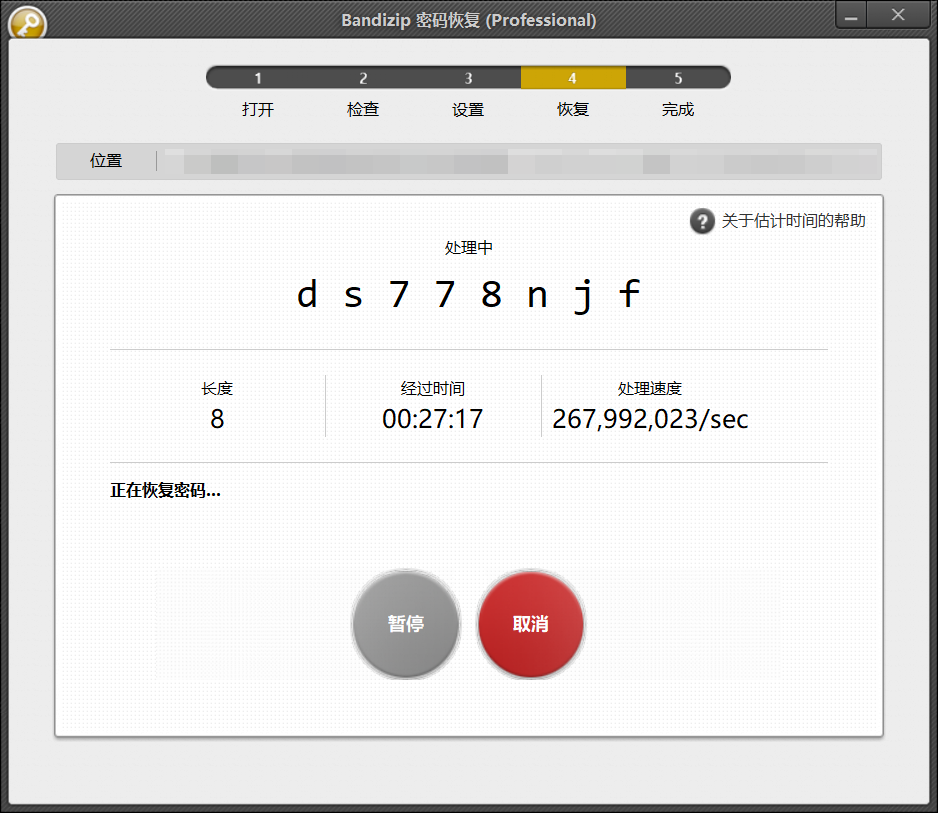Click the question mark help icon
This screenshot has height=813, width=938.
tap(702, 221)
